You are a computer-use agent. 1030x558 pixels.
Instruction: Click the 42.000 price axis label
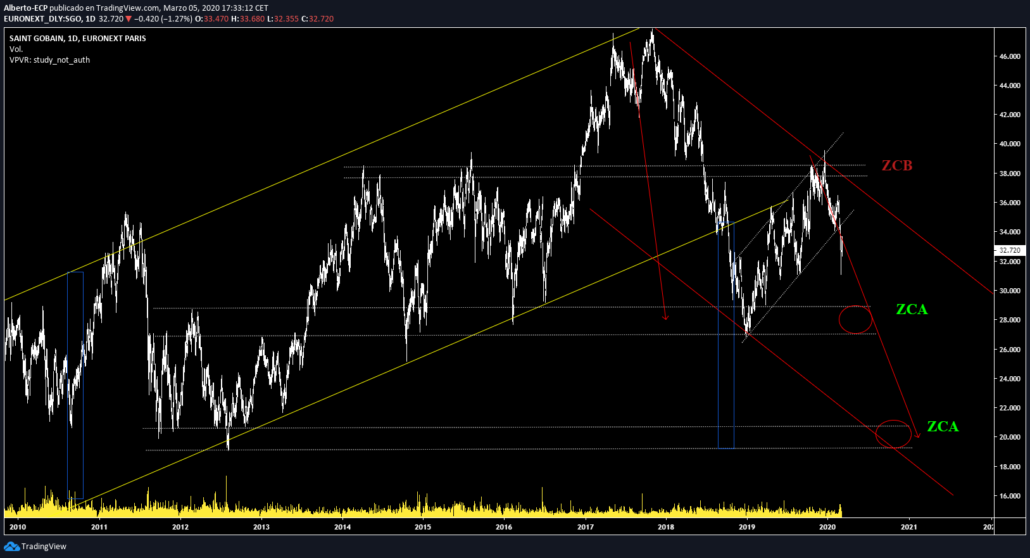[x=1010, y=114]
